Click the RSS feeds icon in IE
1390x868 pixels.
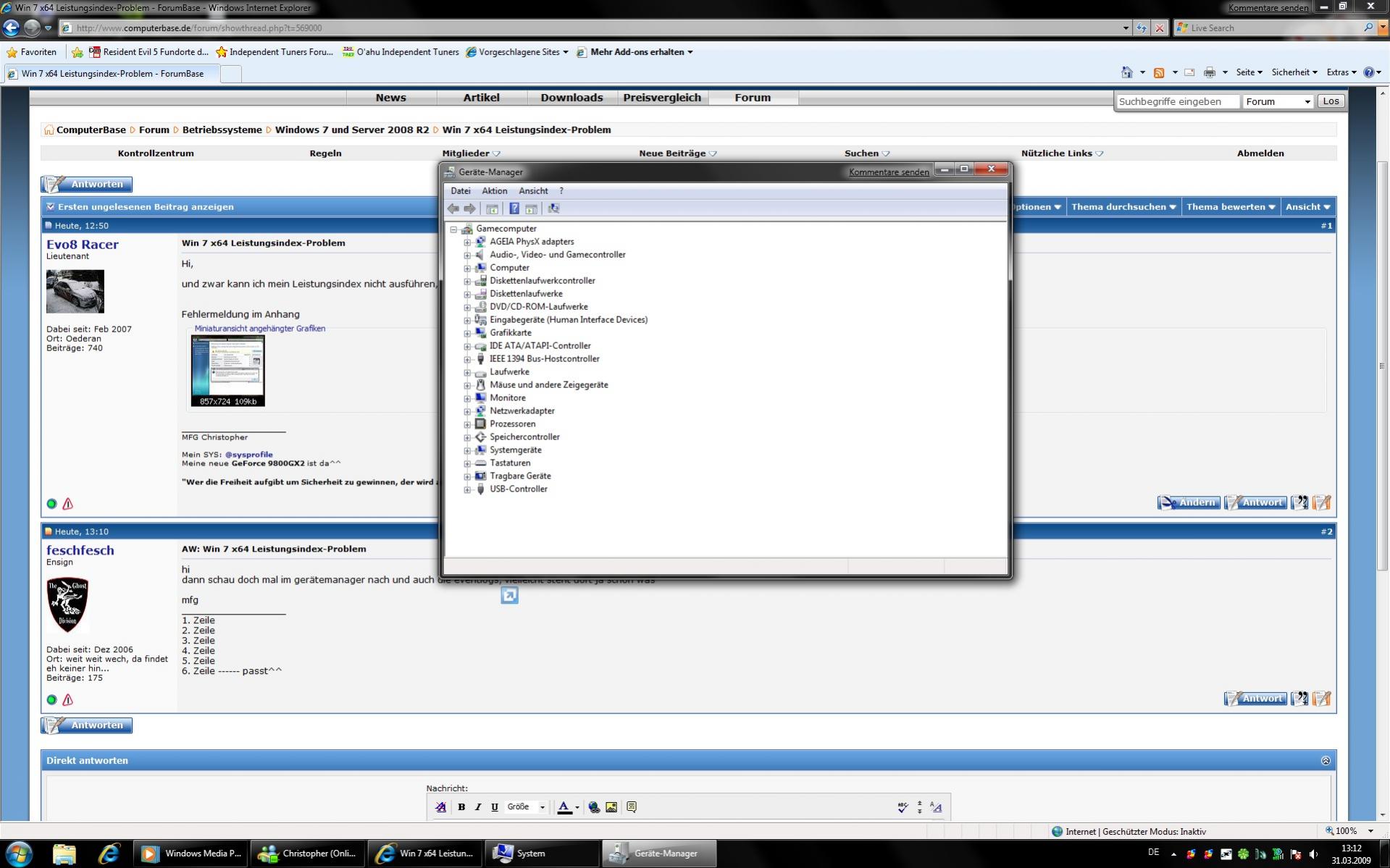1159,72
